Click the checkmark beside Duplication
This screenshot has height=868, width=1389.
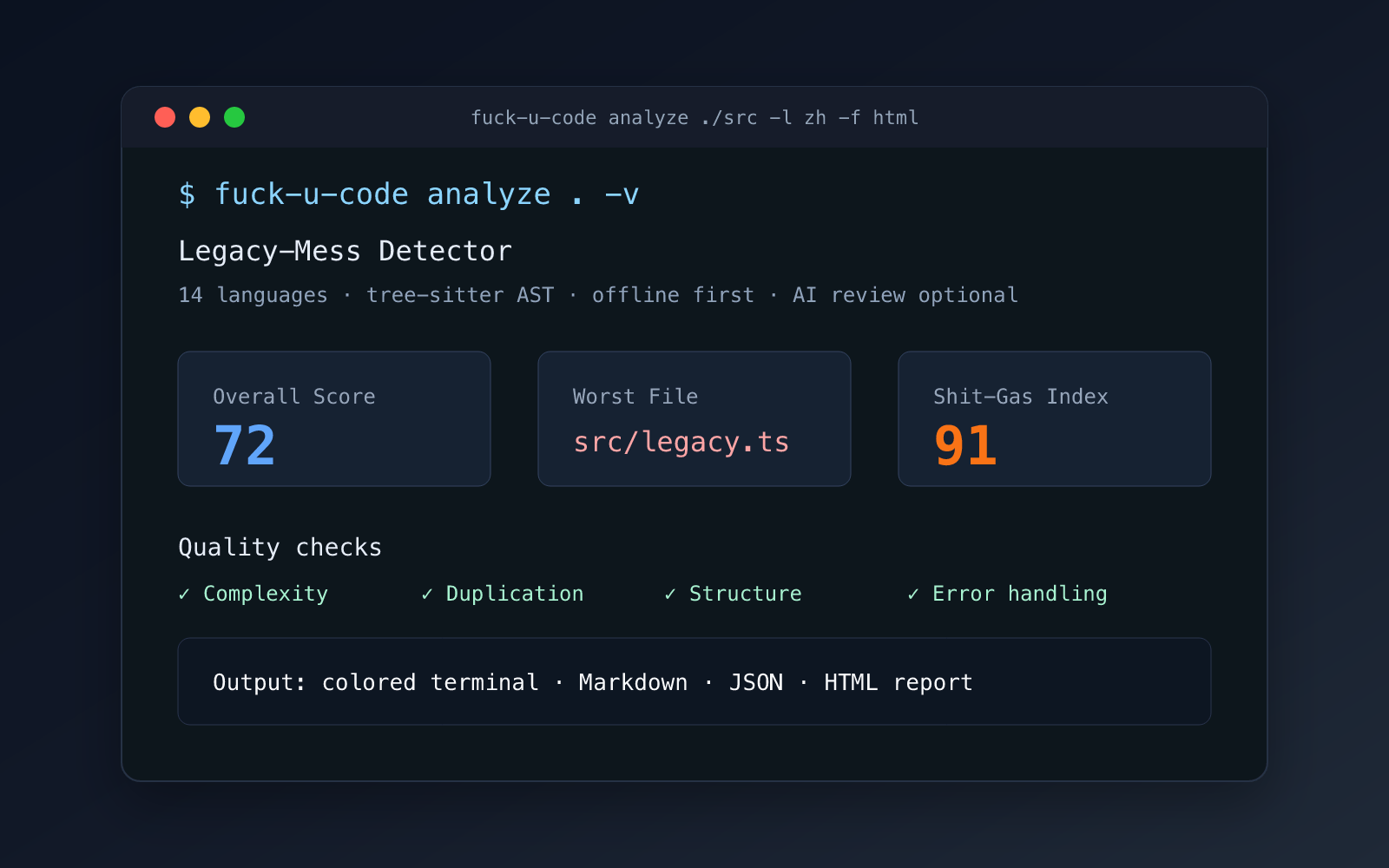(x=427, y=594)
